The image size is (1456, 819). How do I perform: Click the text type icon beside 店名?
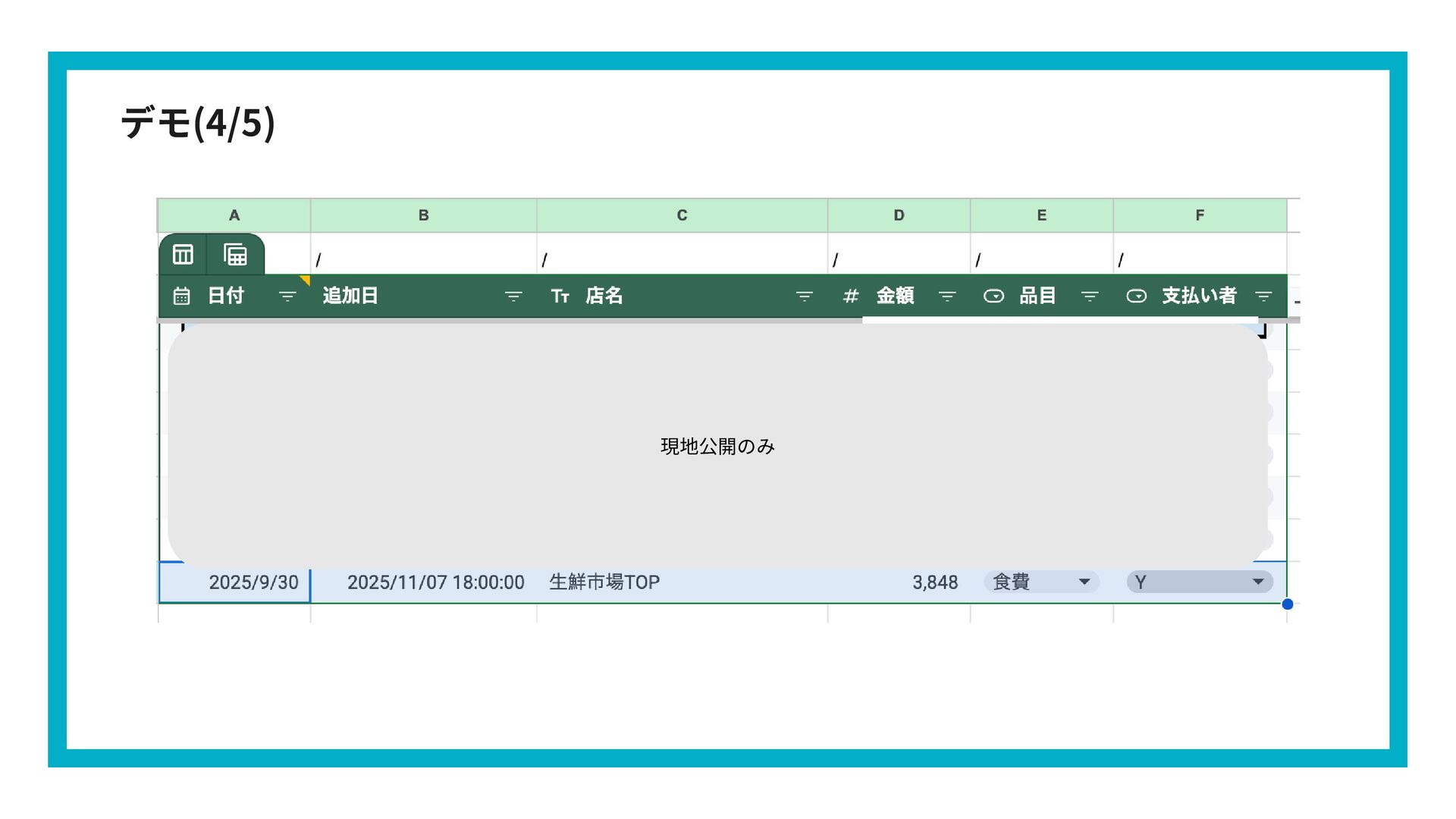click(x=560, y=296)
